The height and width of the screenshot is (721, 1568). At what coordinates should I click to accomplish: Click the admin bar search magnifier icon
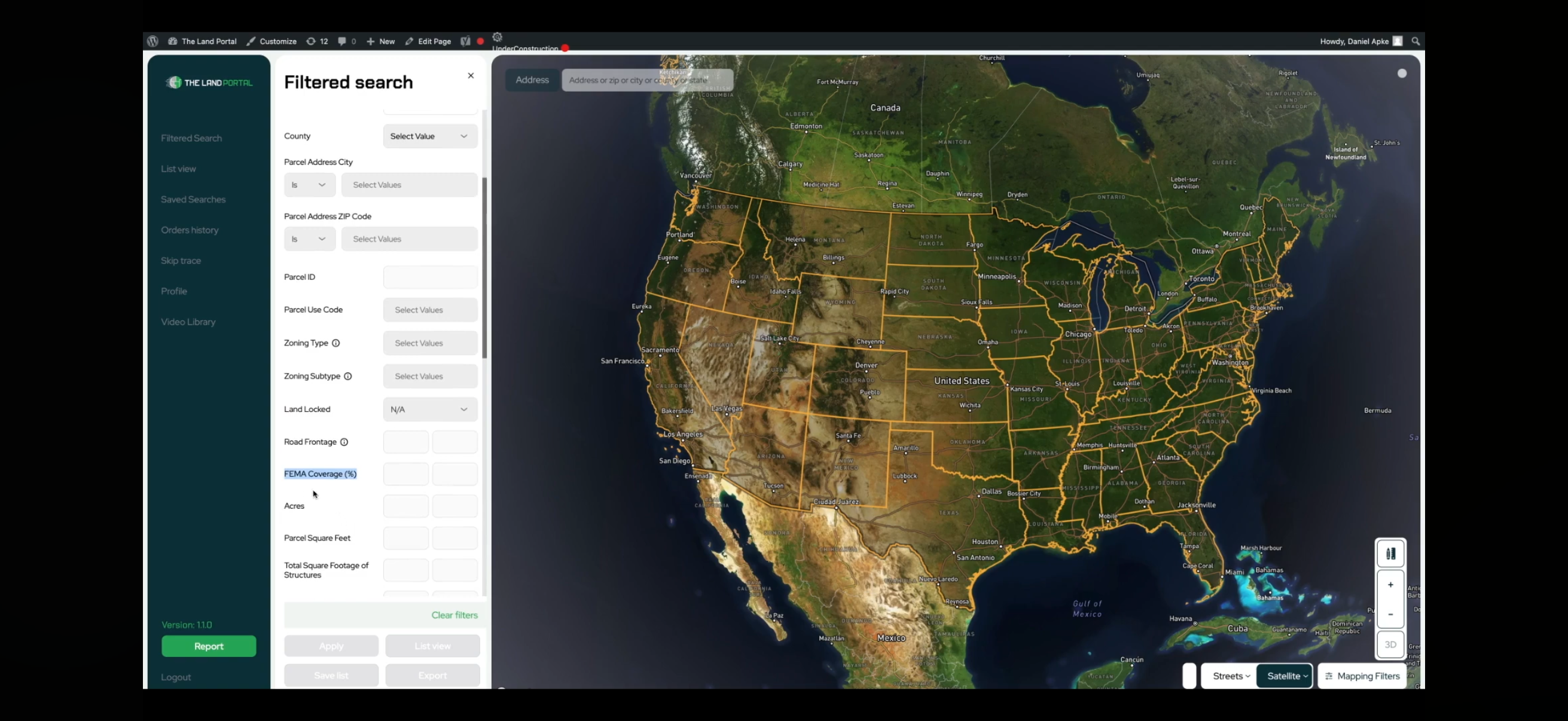1416,41
